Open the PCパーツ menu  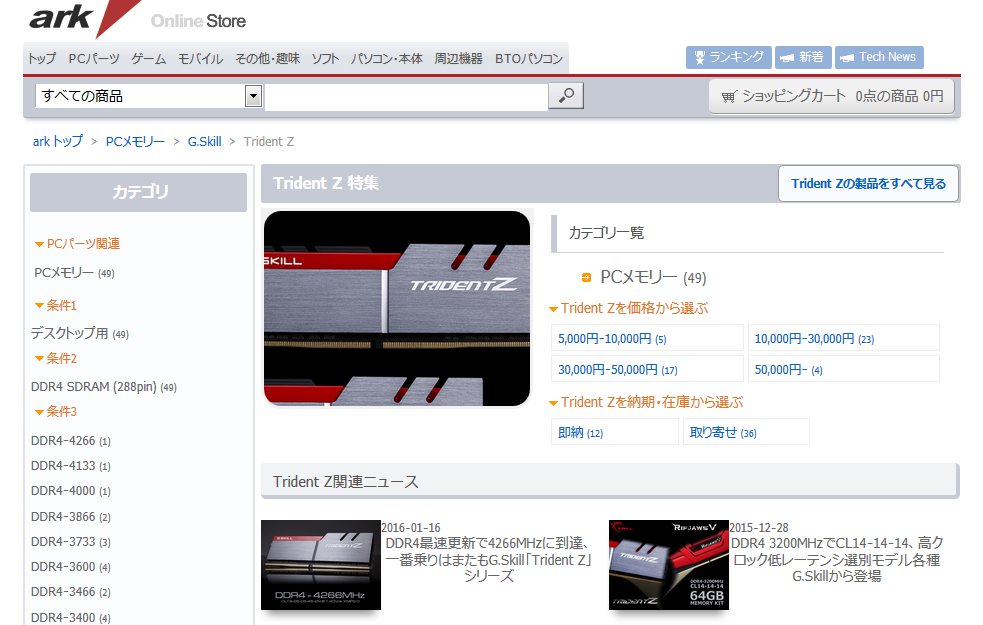click(x=94, y=58)
